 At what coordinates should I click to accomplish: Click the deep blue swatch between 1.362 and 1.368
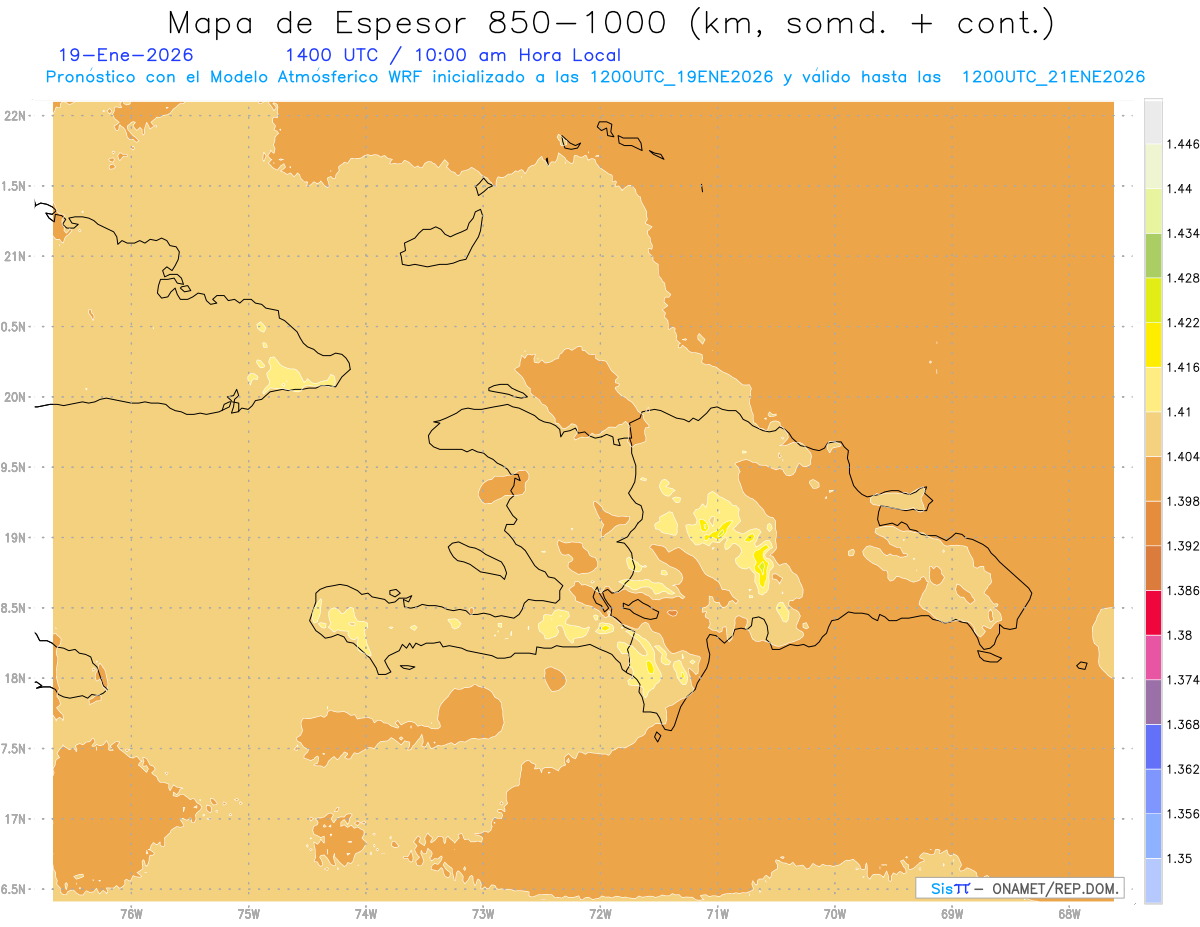1153,747
